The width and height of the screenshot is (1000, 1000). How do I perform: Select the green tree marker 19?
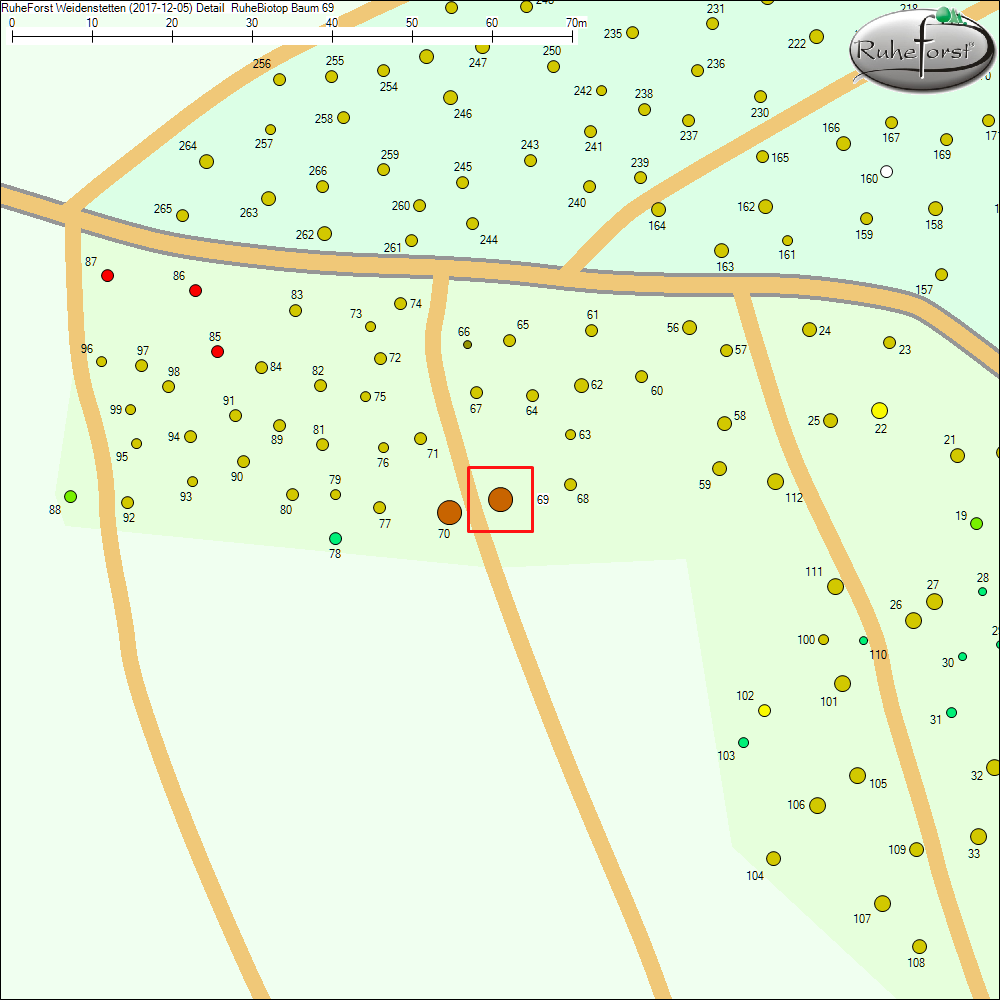coord(976,522)
